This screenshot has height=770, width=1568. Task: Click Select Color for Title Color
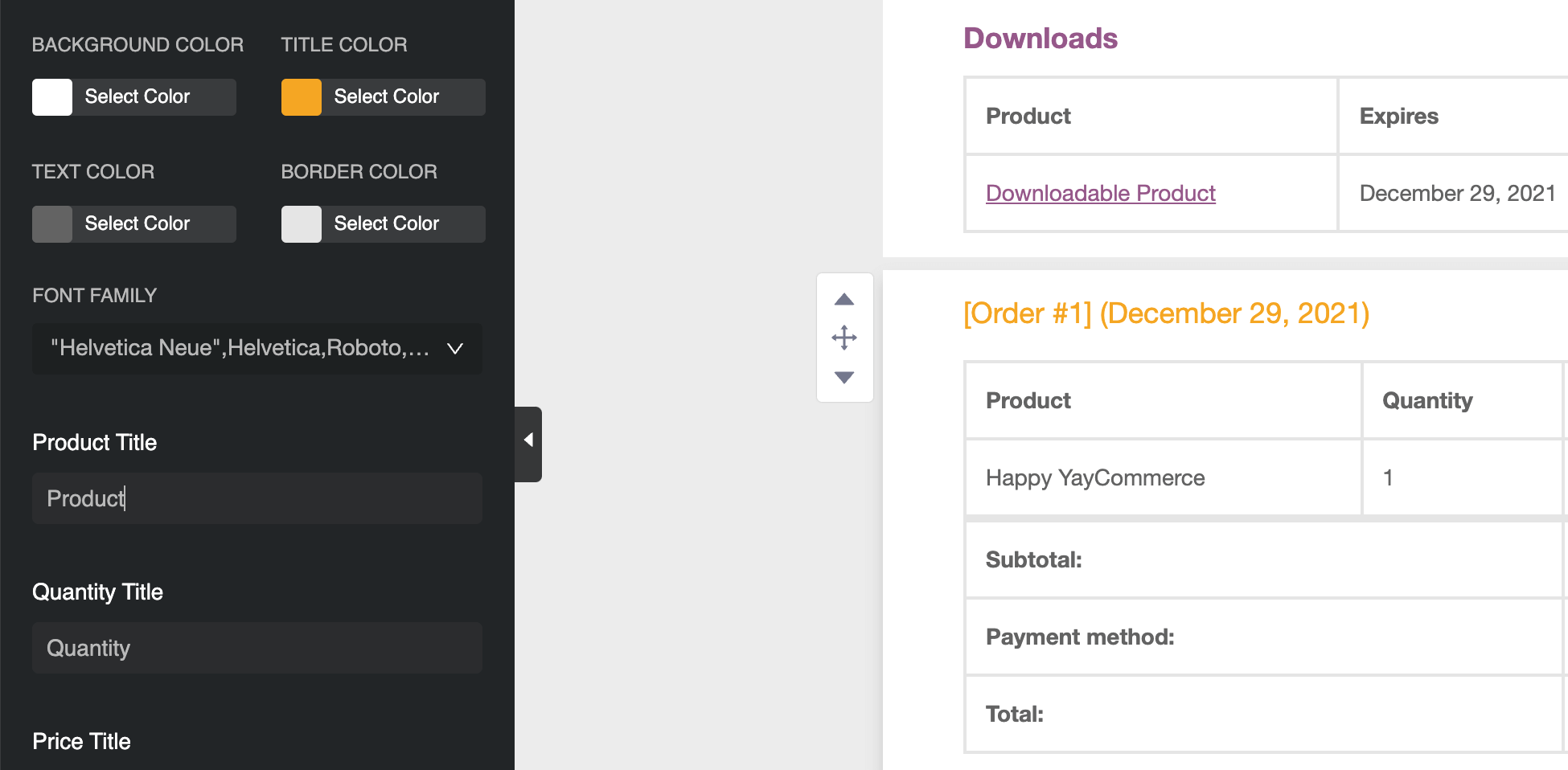386,96
